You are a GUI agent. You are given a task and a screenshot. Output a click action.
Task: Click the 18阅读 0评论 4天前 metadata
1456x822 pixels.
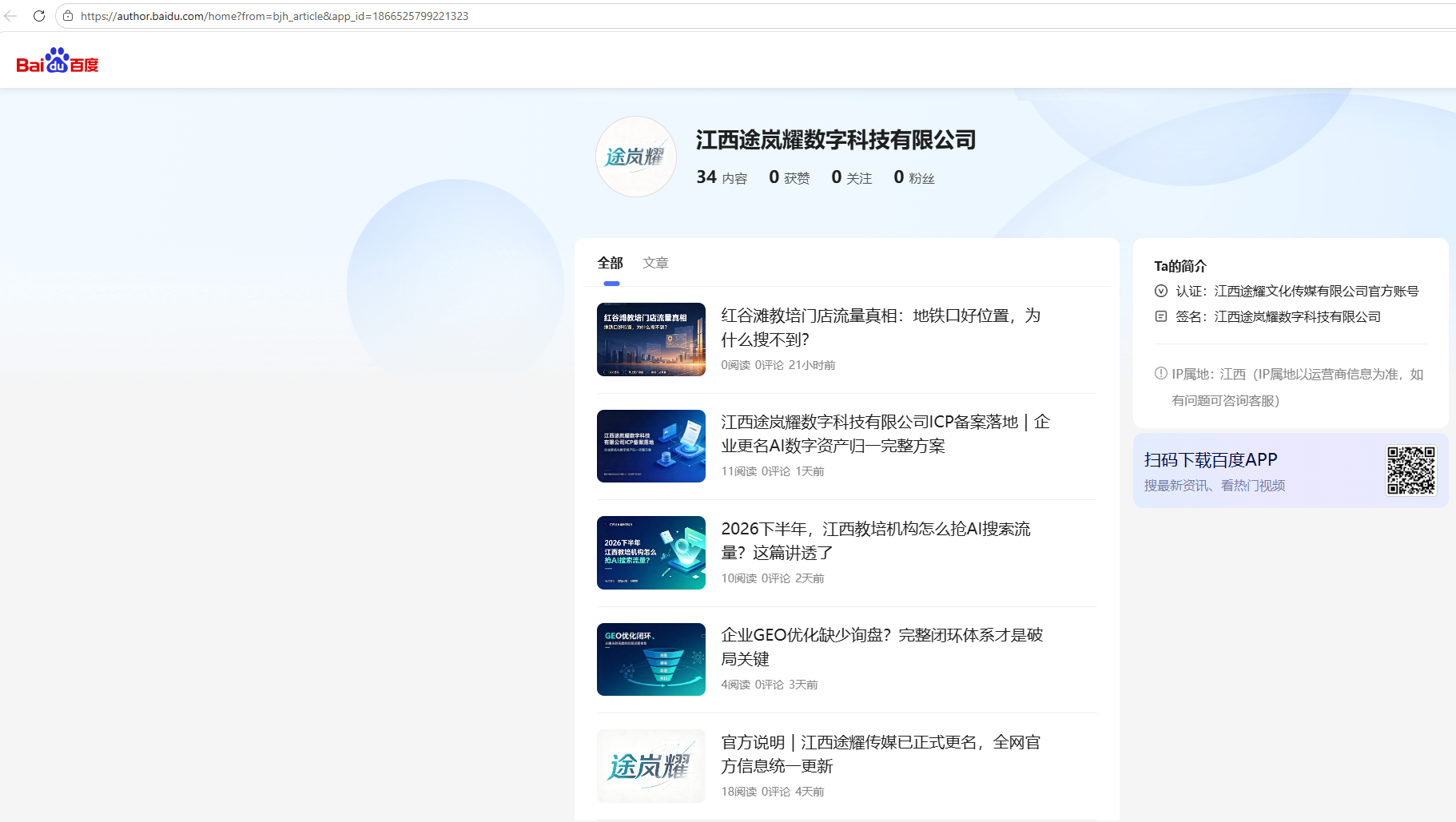(x=773, y=792)
